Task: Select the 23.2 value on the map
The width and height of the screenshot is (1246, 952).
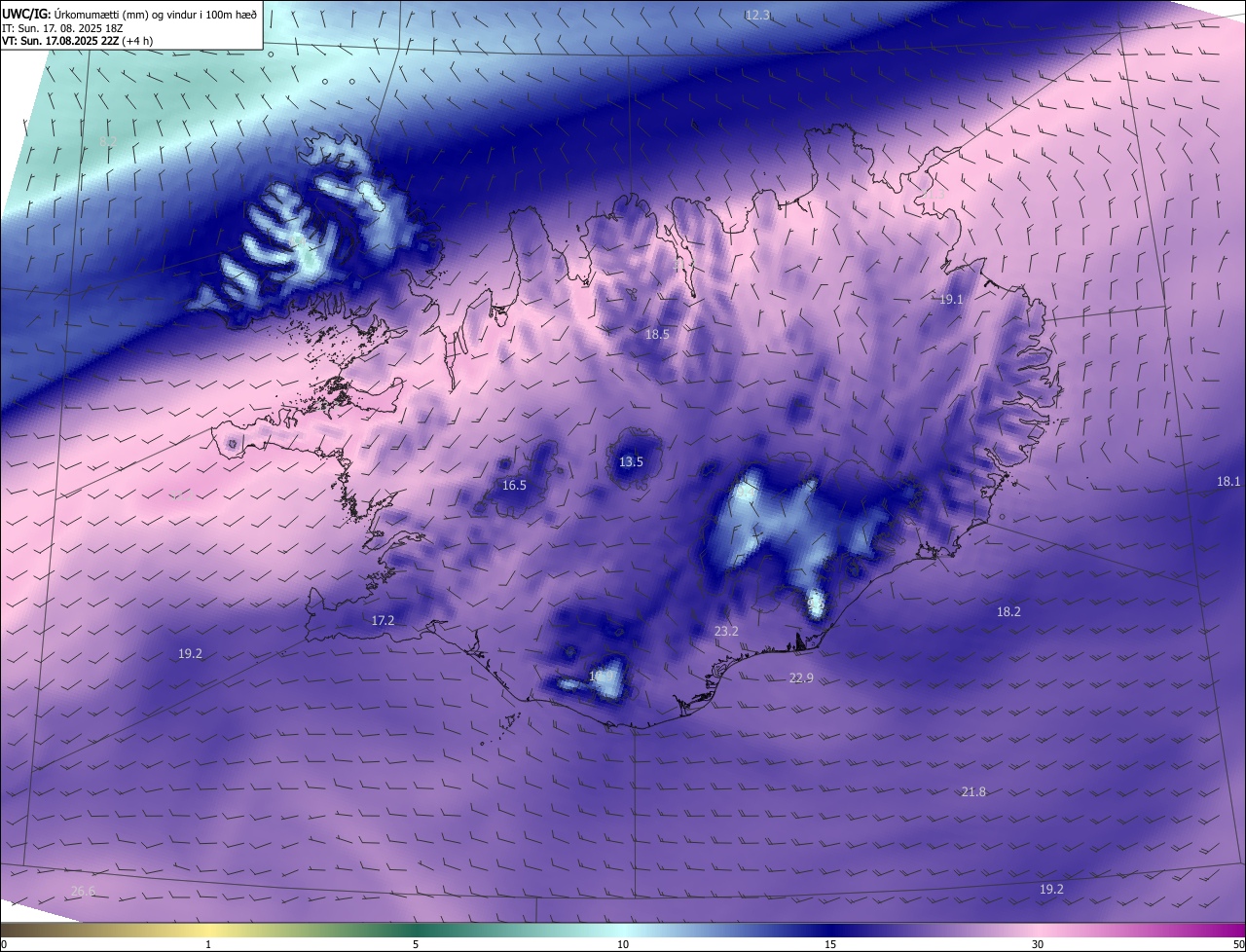Action: point(726,631)
